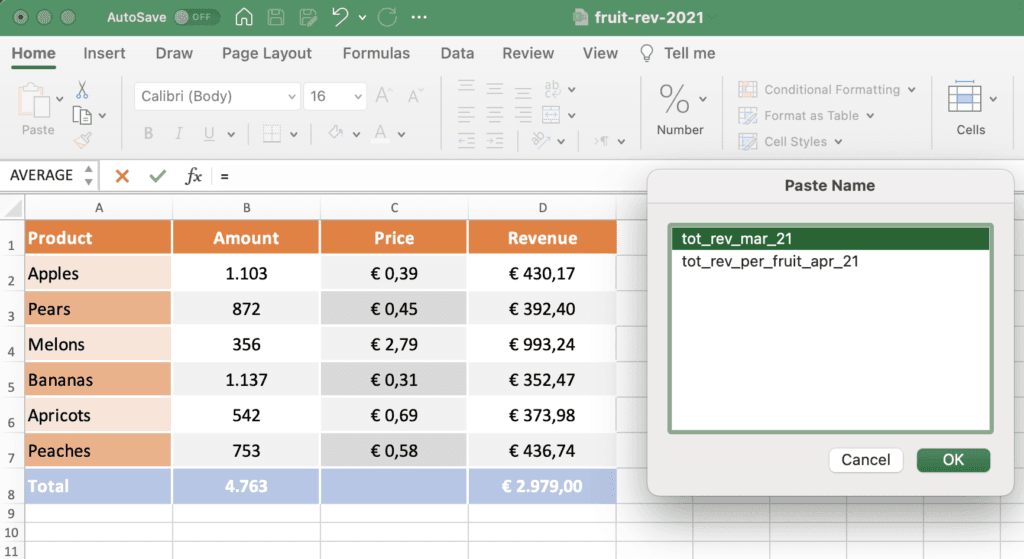The width and height of the screenshot is (1024, 559).
Task: Click the Cut scissors icon
Action: [82, 90]
